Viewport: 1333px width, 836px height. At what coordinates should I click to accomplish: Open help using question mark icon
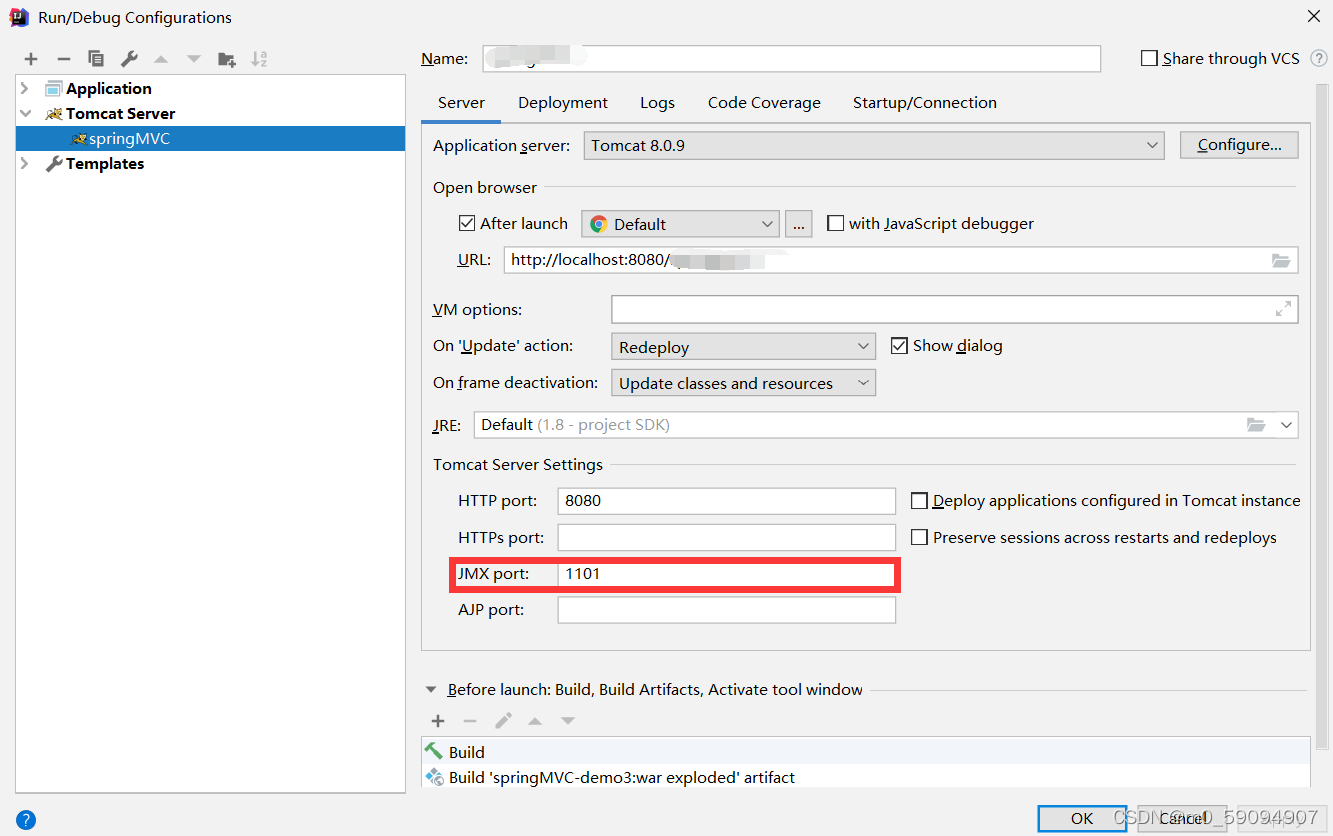[x=24, y=819]
